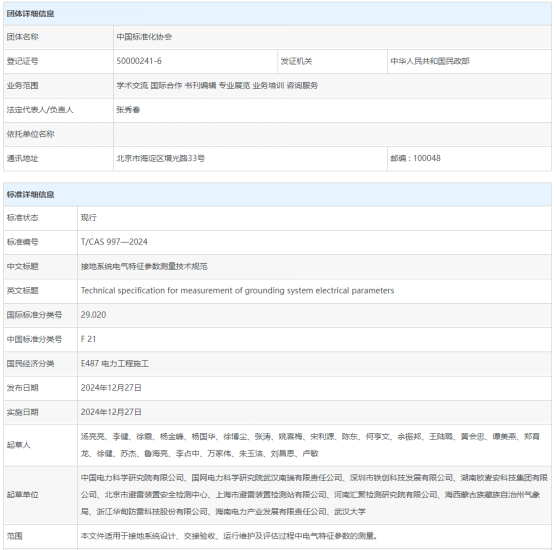Click the status value 现行
This screenshot has width=554, height=550.
(89, 218)
